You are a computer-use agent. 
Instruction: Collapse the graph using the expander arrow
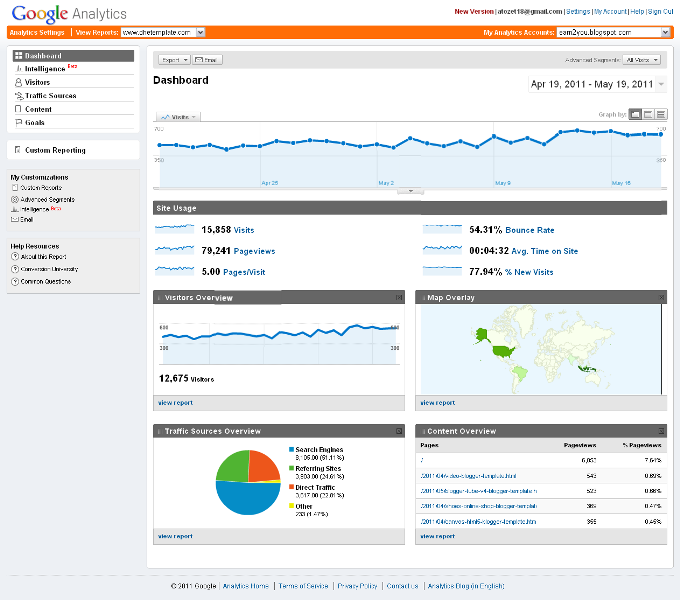[410, 191]
